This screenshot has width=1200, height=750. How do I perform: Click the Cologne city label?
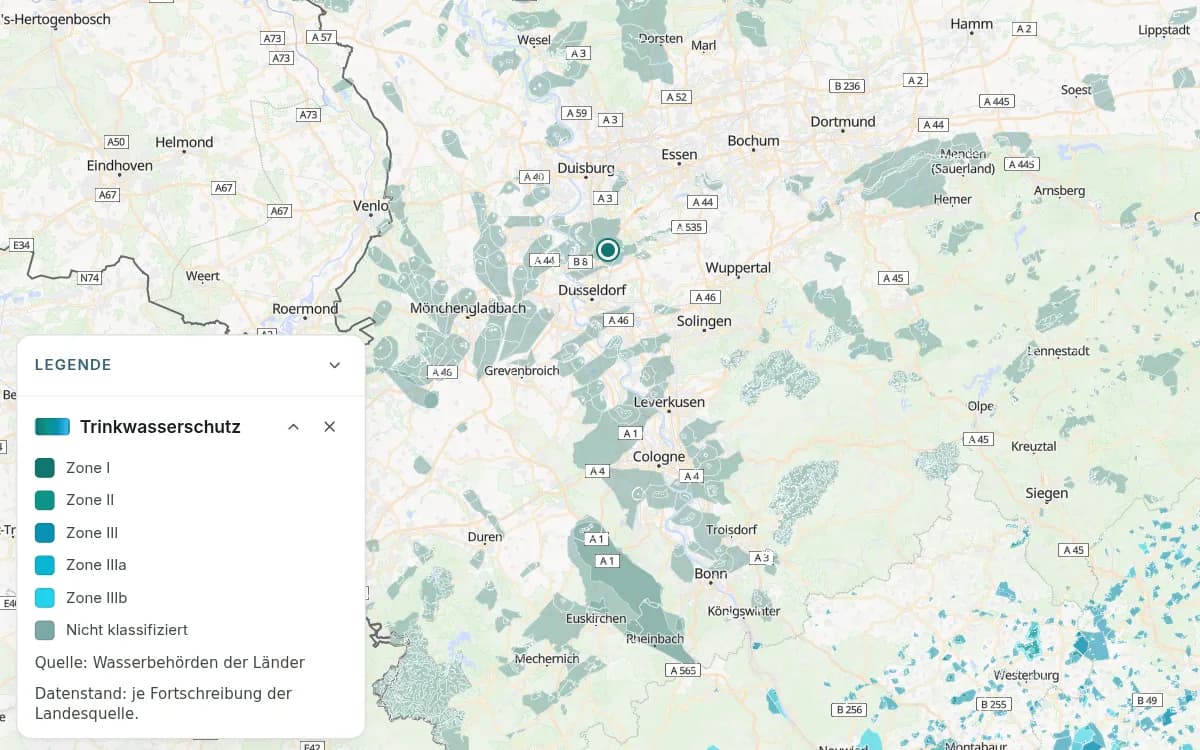[x=659, y=457]
